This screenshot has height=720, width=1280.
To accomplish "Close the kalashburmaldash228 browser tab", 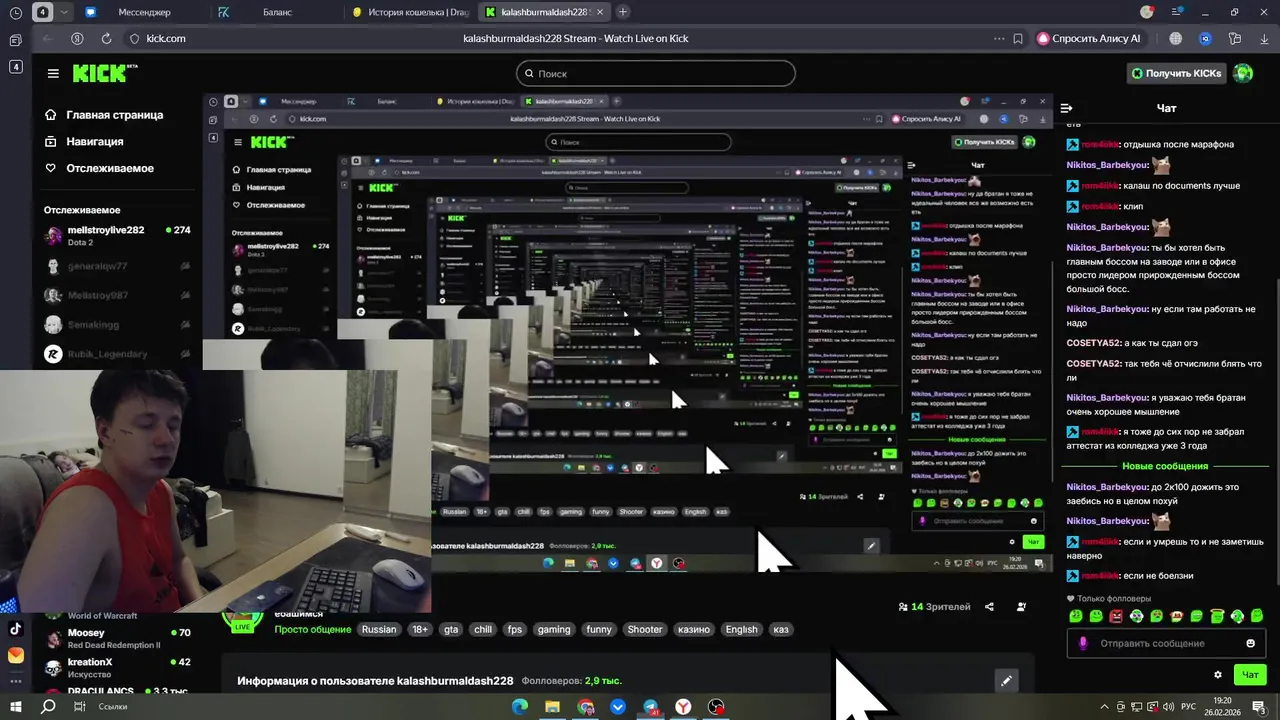I will click(601, 12).
